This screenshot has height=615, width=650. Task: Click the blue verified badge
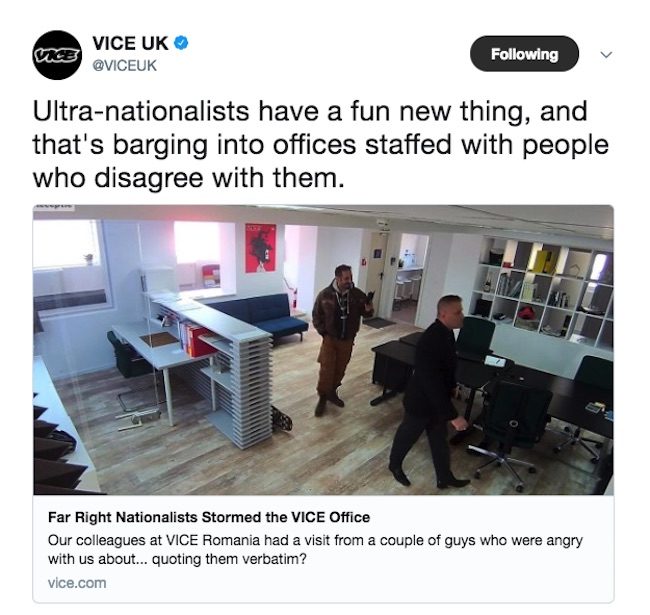[x=181, y=43]
